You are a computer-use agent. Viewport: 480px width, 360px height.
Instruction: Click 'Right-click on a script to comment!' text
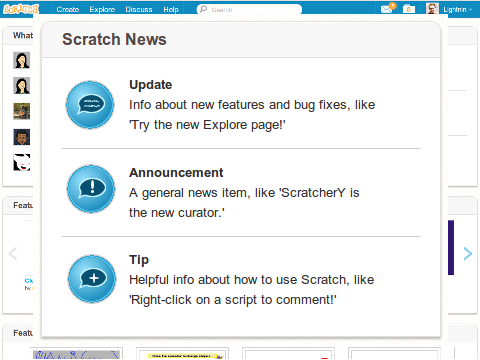tap(233, 300)
